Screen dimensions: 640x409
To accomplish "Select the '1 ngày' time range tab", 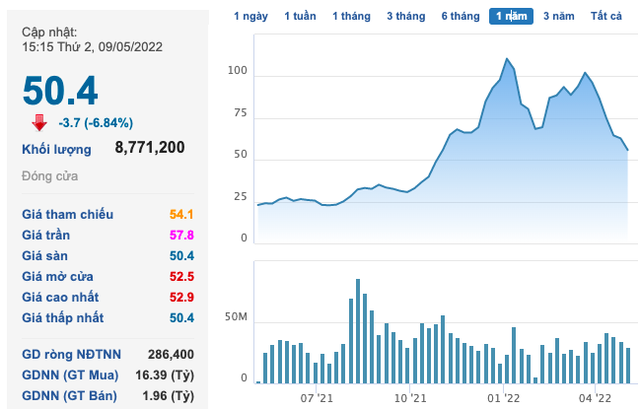I will [x=250, y=17].
